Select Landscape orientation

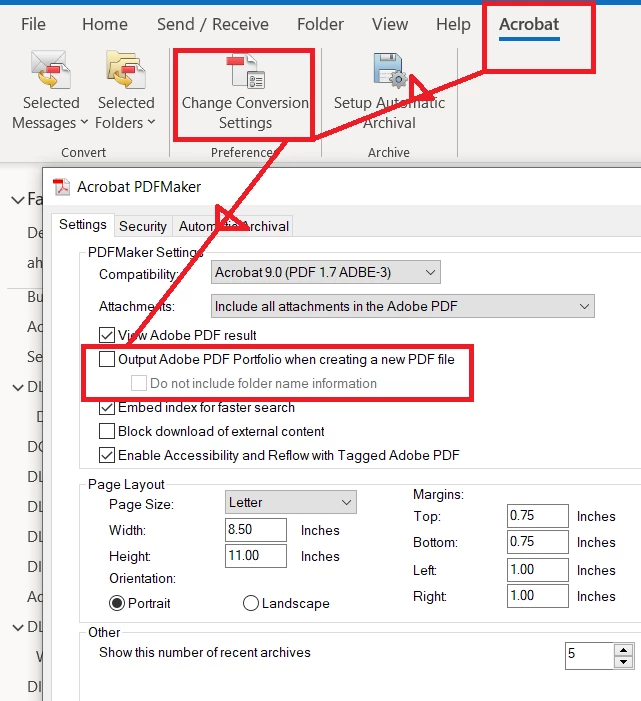click(251, 603)
